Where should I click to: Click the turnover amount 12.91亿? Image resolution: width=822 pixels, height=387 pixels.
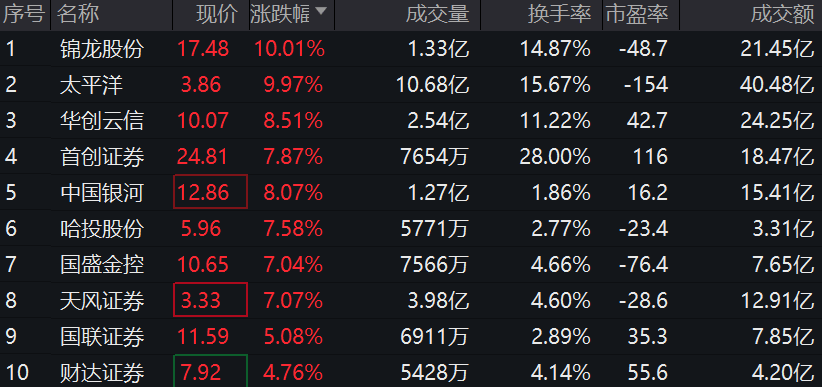[777, 300]
